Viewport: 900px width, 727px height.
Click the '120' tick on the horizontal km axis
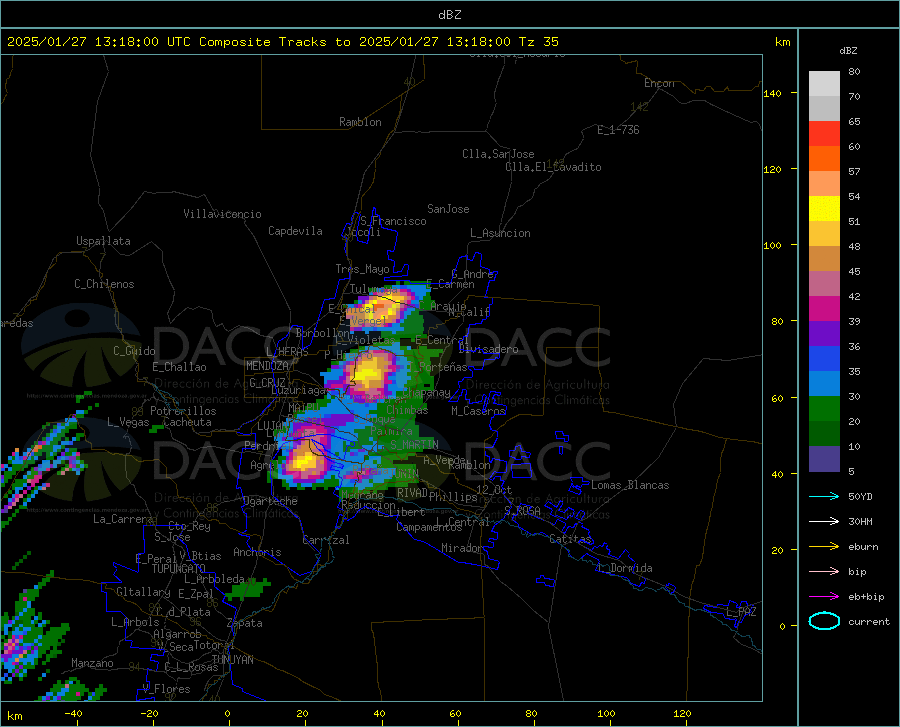[682, 713]
